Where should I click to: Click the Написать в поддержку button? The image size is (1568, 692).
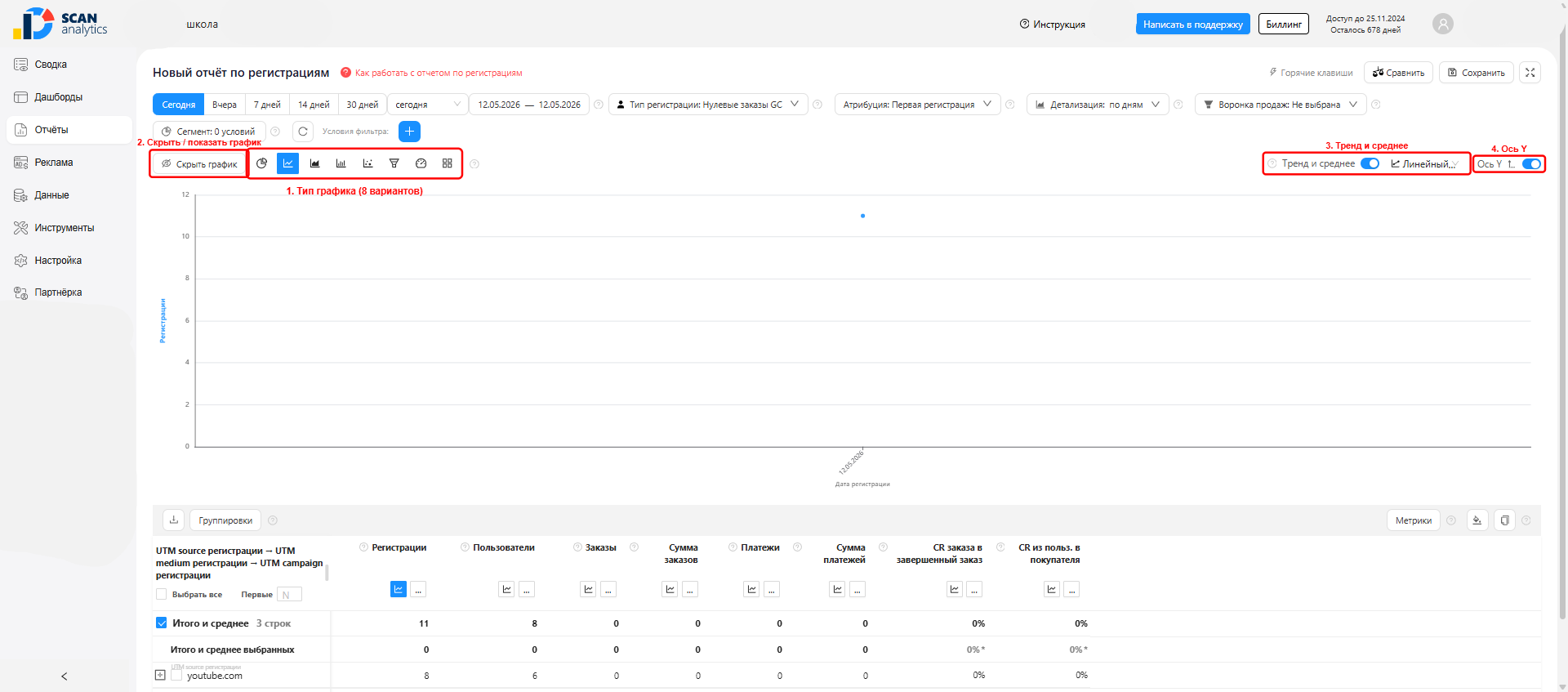tap(1192, 24)
